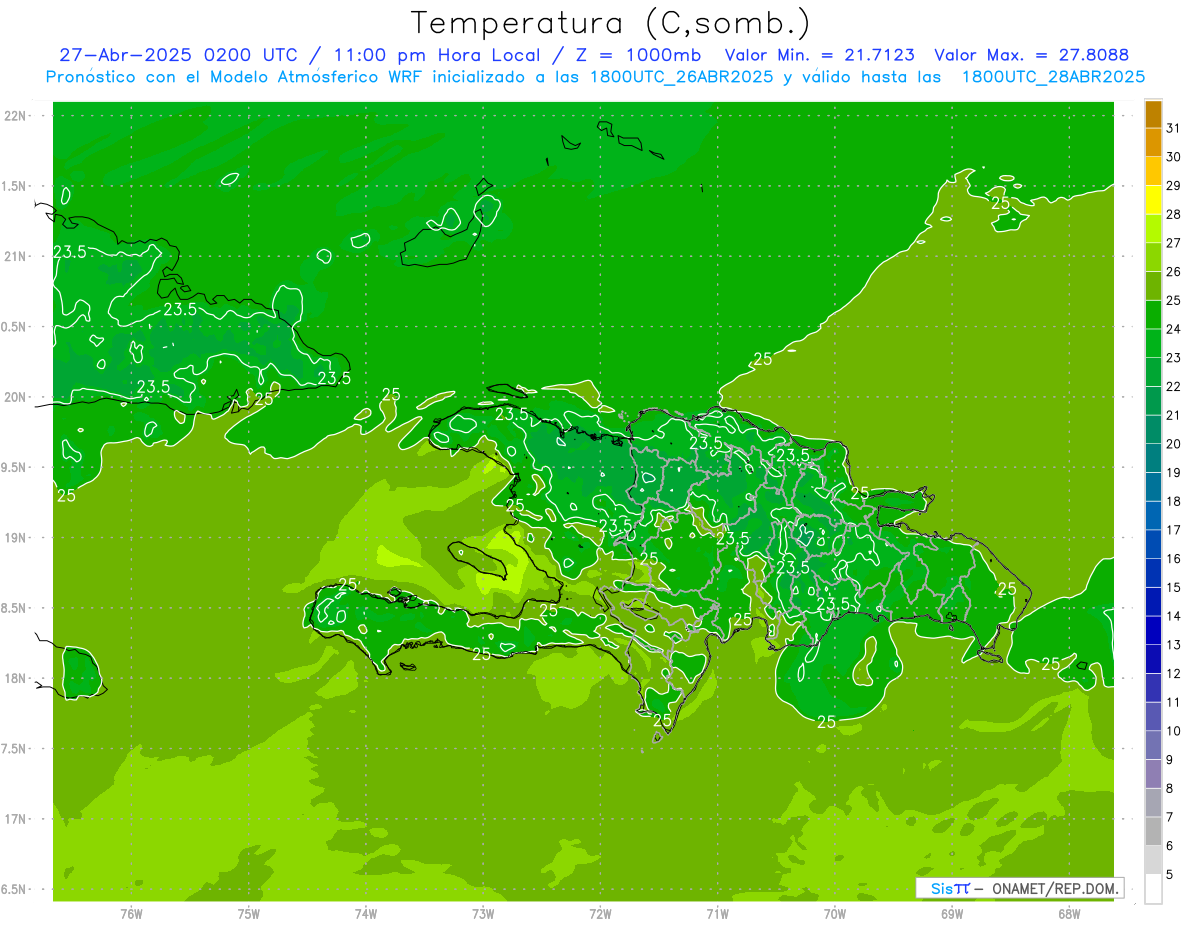Screen dimensions: 1200x927
Task: Pick the orange colorbar segment between 30 and 31
Action: click(1153, 142)
